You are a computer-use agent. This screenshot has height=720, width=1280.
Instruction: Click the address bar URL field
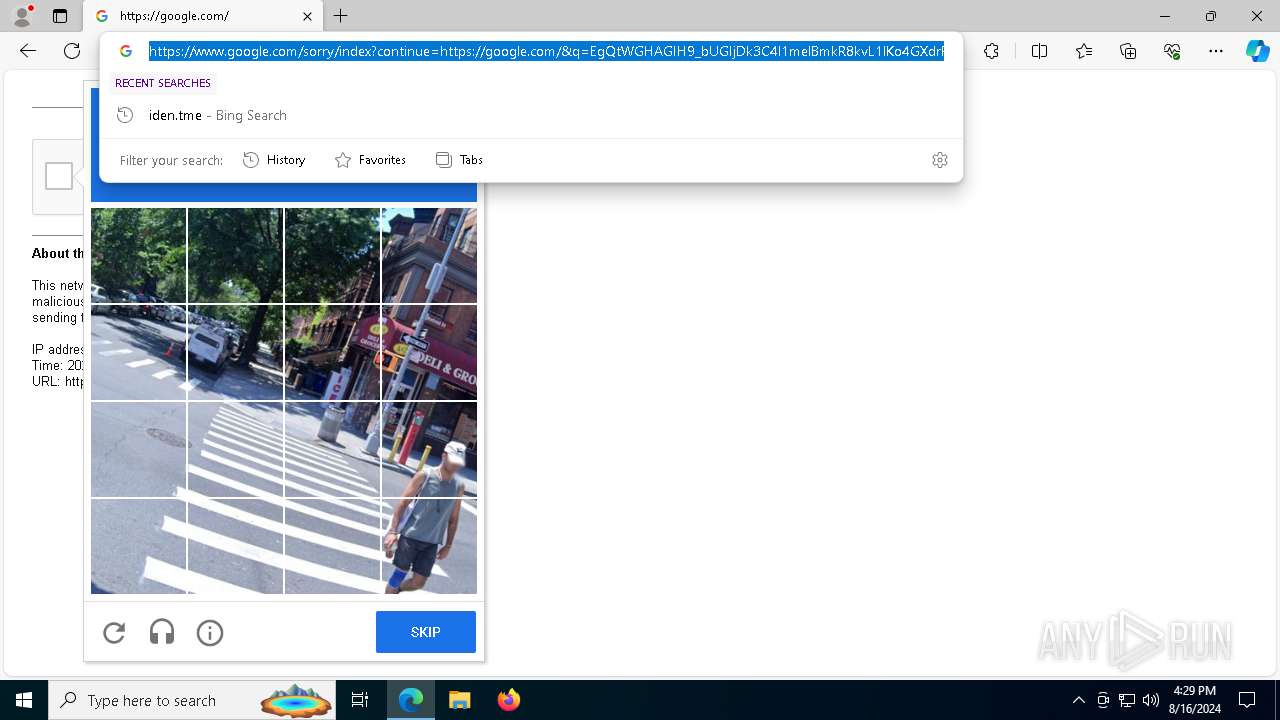(546, 51)
